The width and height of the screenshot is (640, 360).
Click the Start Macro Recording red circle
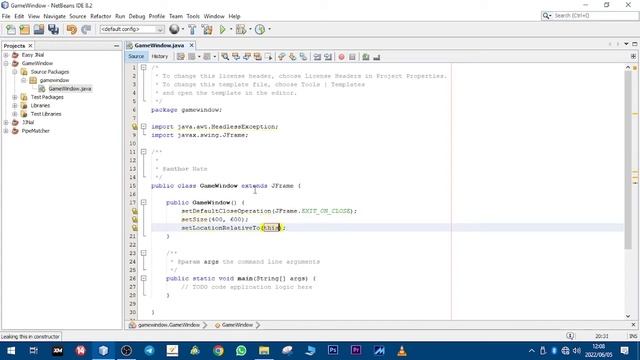tap(342, 57)
